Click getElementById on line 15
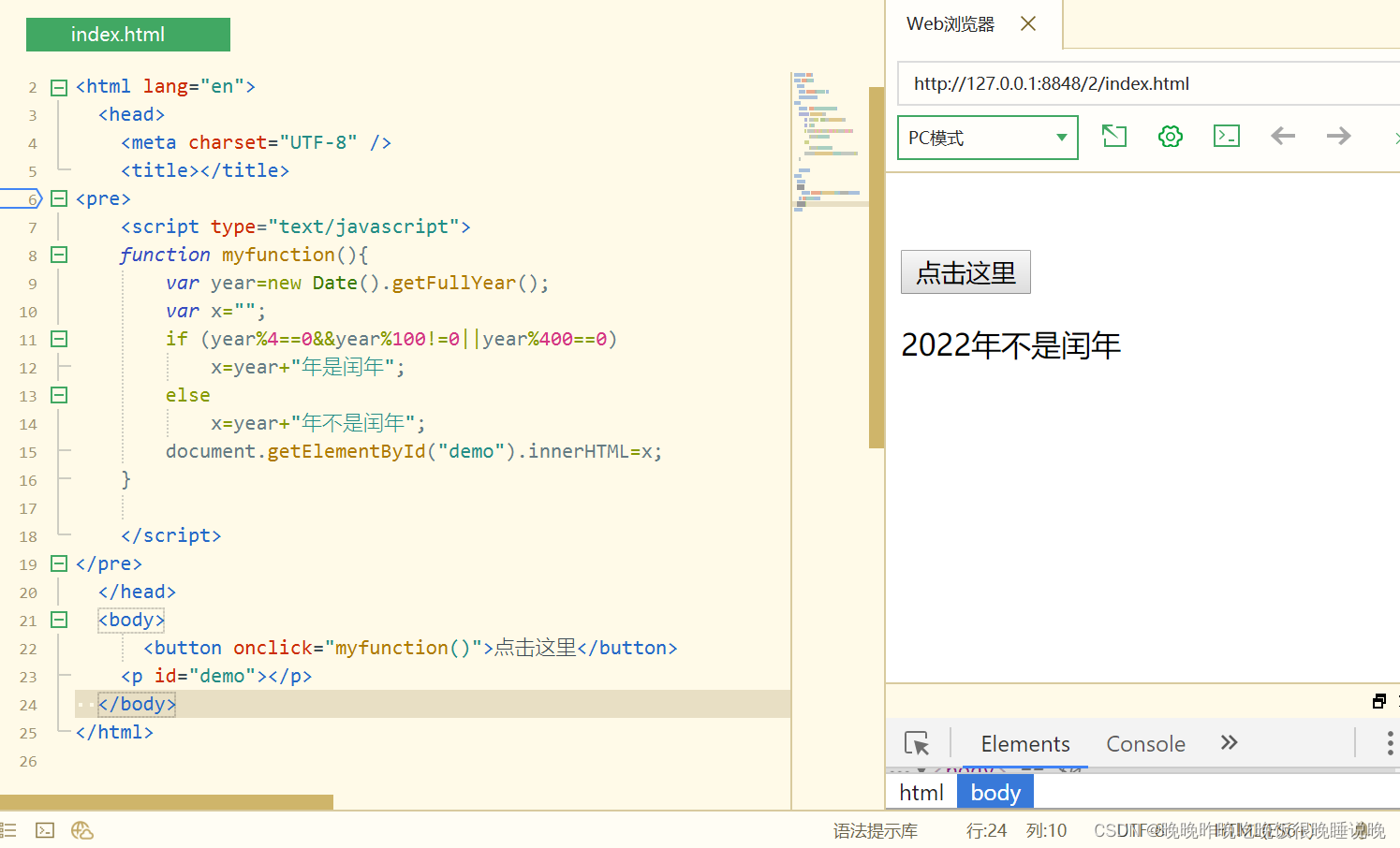Viewport: 1400px width, 848px height. pos(346,451)
